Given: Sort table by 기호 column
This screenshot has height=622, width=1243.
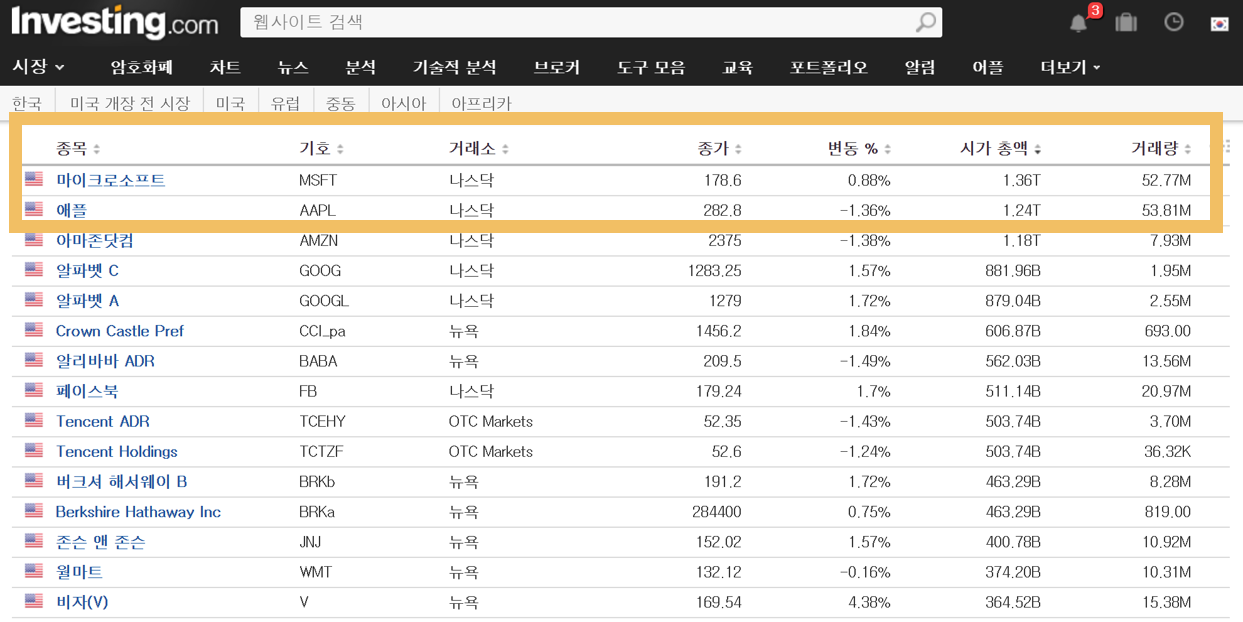Looking at the screenshot, I should pos(321,148).
